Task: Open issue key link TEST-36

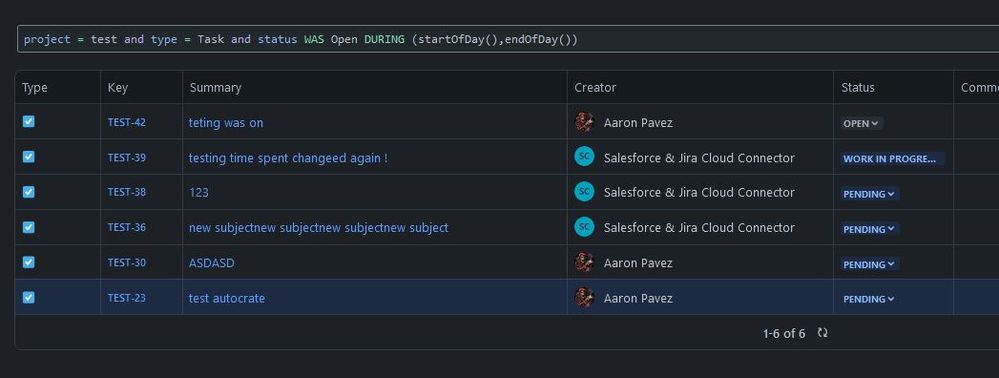Action: click(126, 227)
